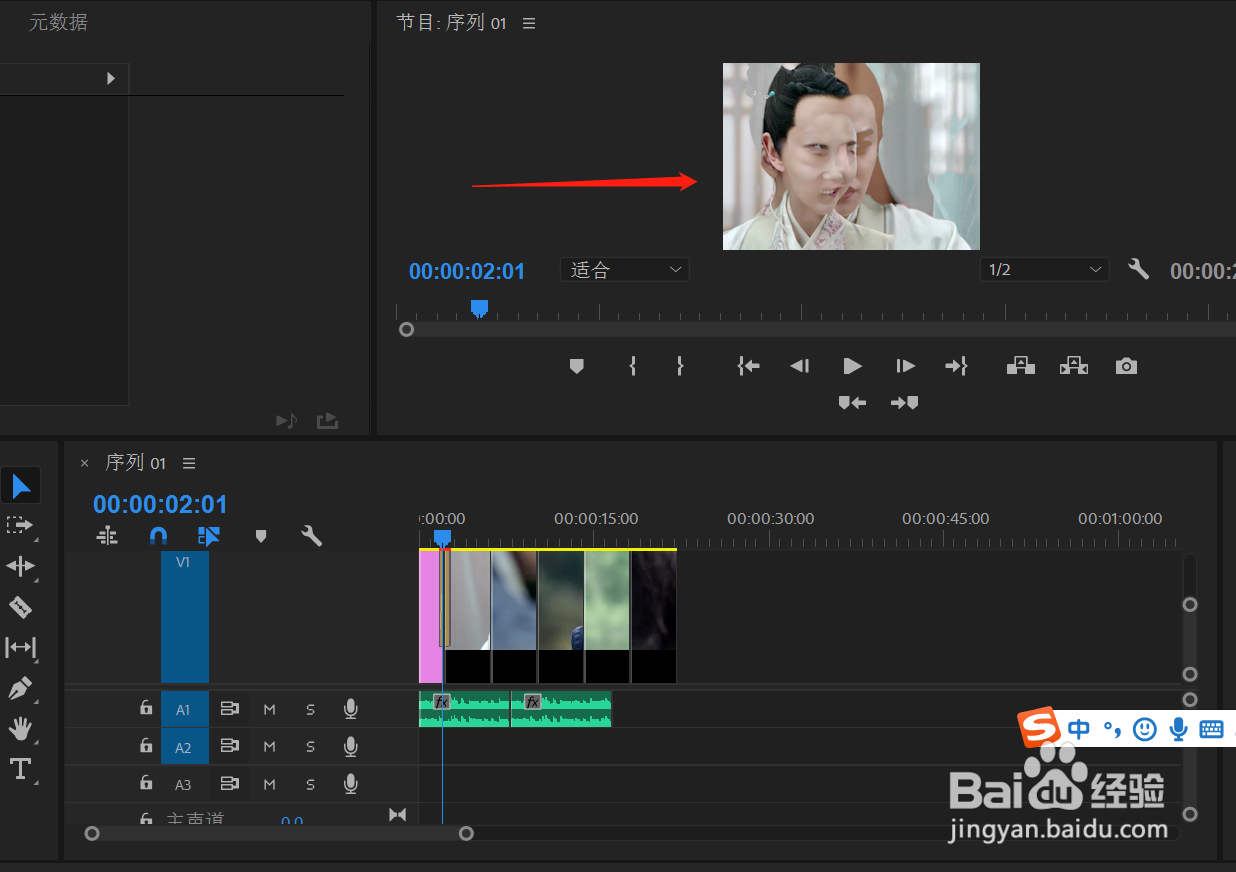Mark In point in program monitor
1236x872 pixels.
click(x=632, y=366)
